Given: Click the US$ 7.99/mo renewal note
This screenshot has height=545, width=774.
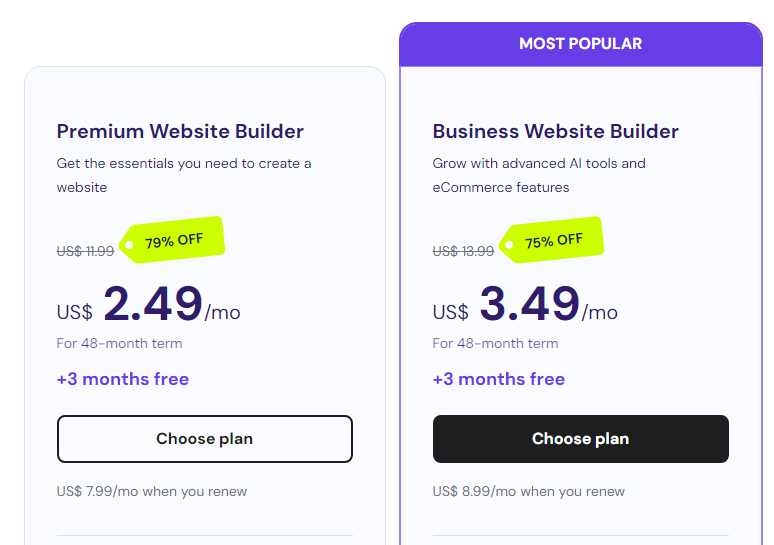Looking at the screenshot, I should 152,491.
